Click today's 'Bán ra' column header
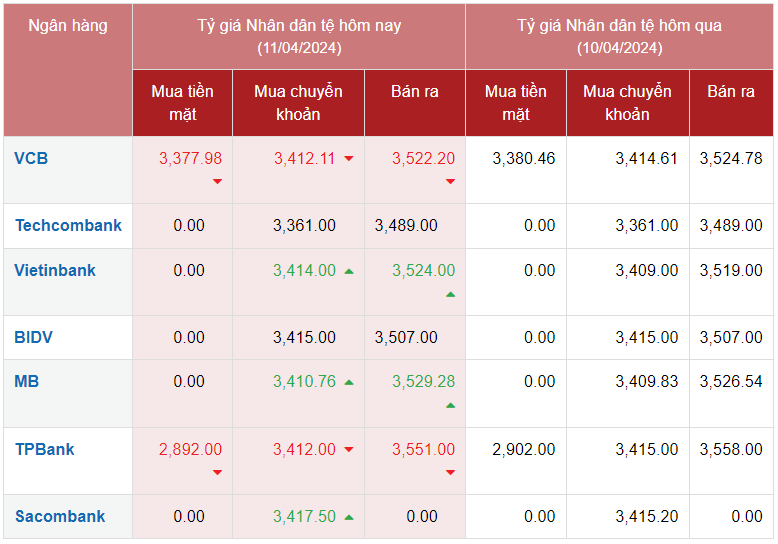Viewport: 778px width, 544px height. (414, 91)
